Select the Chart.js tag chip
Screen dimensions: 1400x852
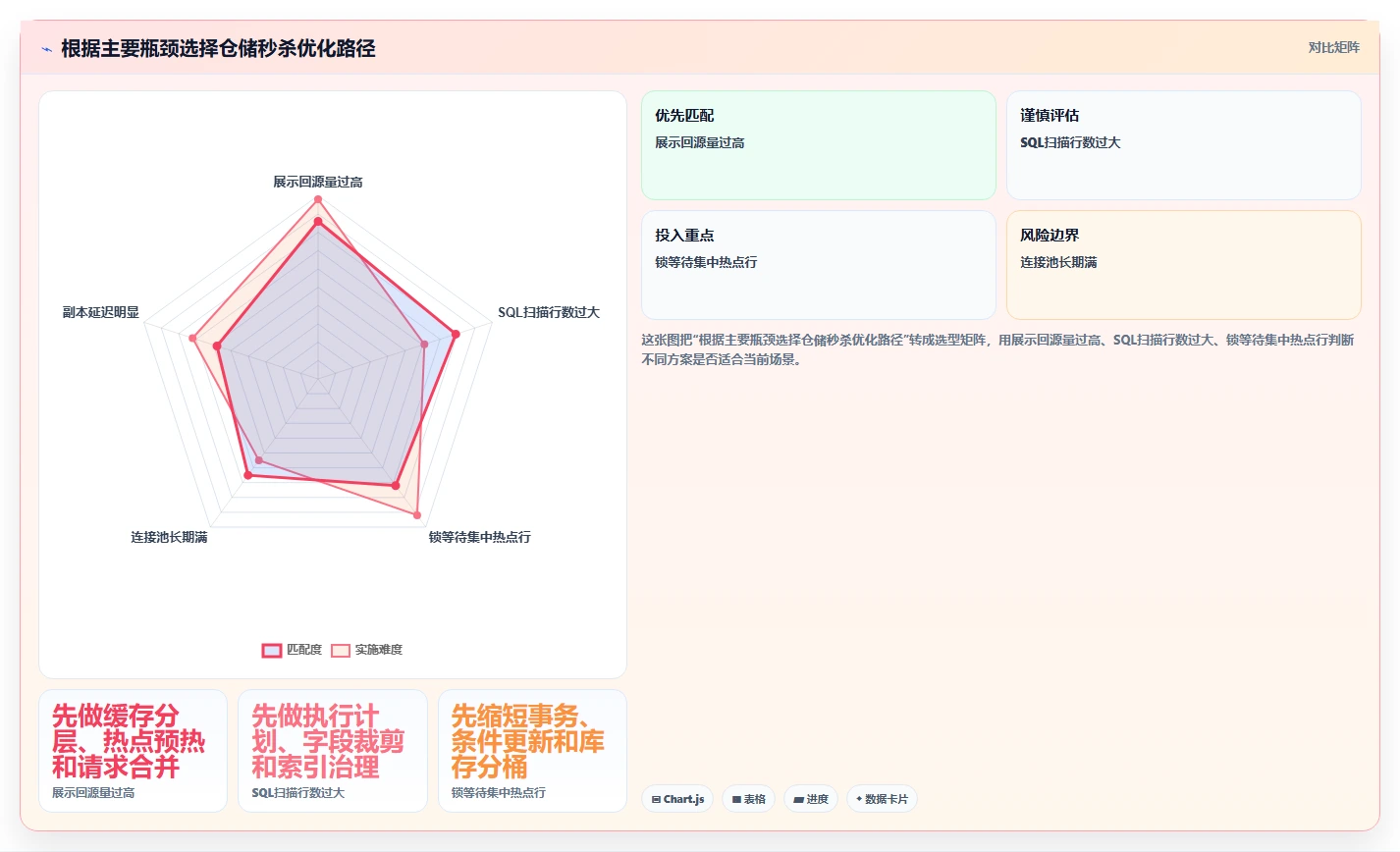tap(677, 799)
